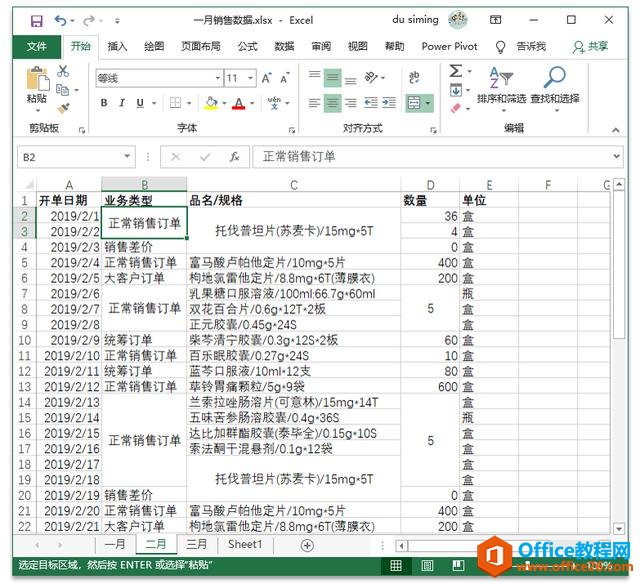Image resolution: width=640 pixels, height=584 pixels.
Task: Open fill color dropdown arrow
Action: click(224, 103)
